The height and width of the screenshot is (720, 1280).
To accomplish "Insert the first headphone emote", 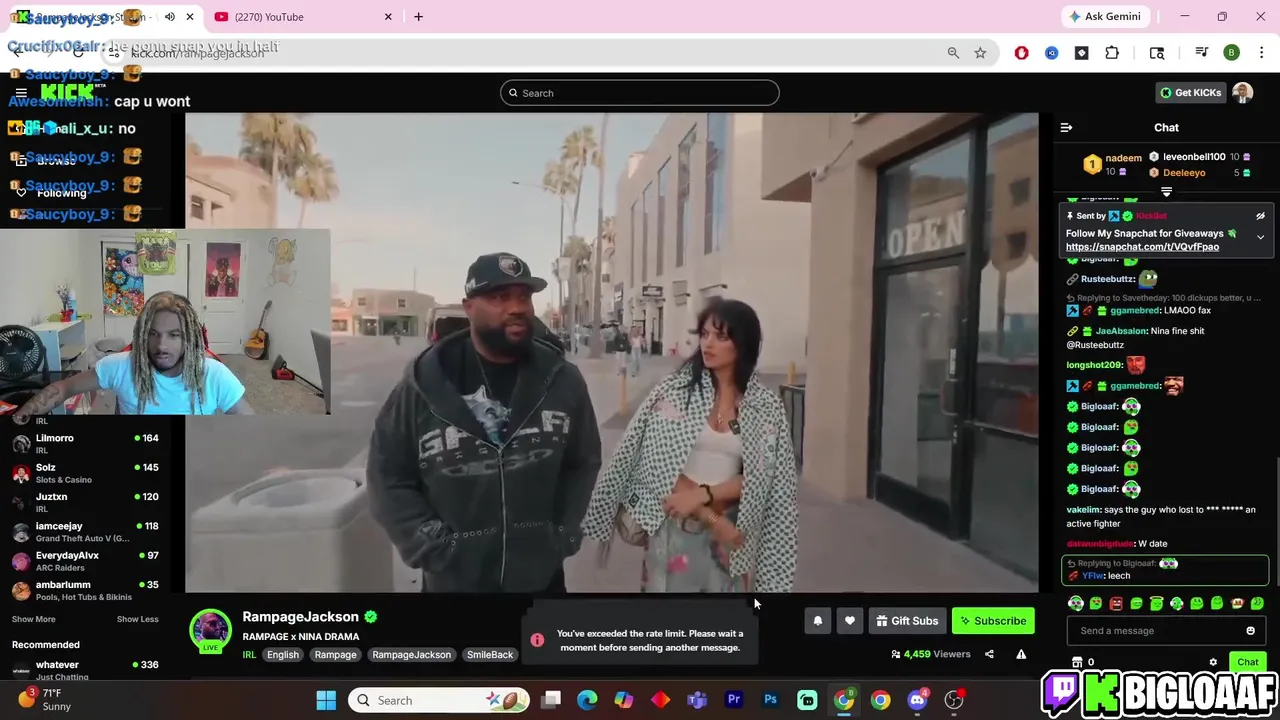I will 1075,603.
